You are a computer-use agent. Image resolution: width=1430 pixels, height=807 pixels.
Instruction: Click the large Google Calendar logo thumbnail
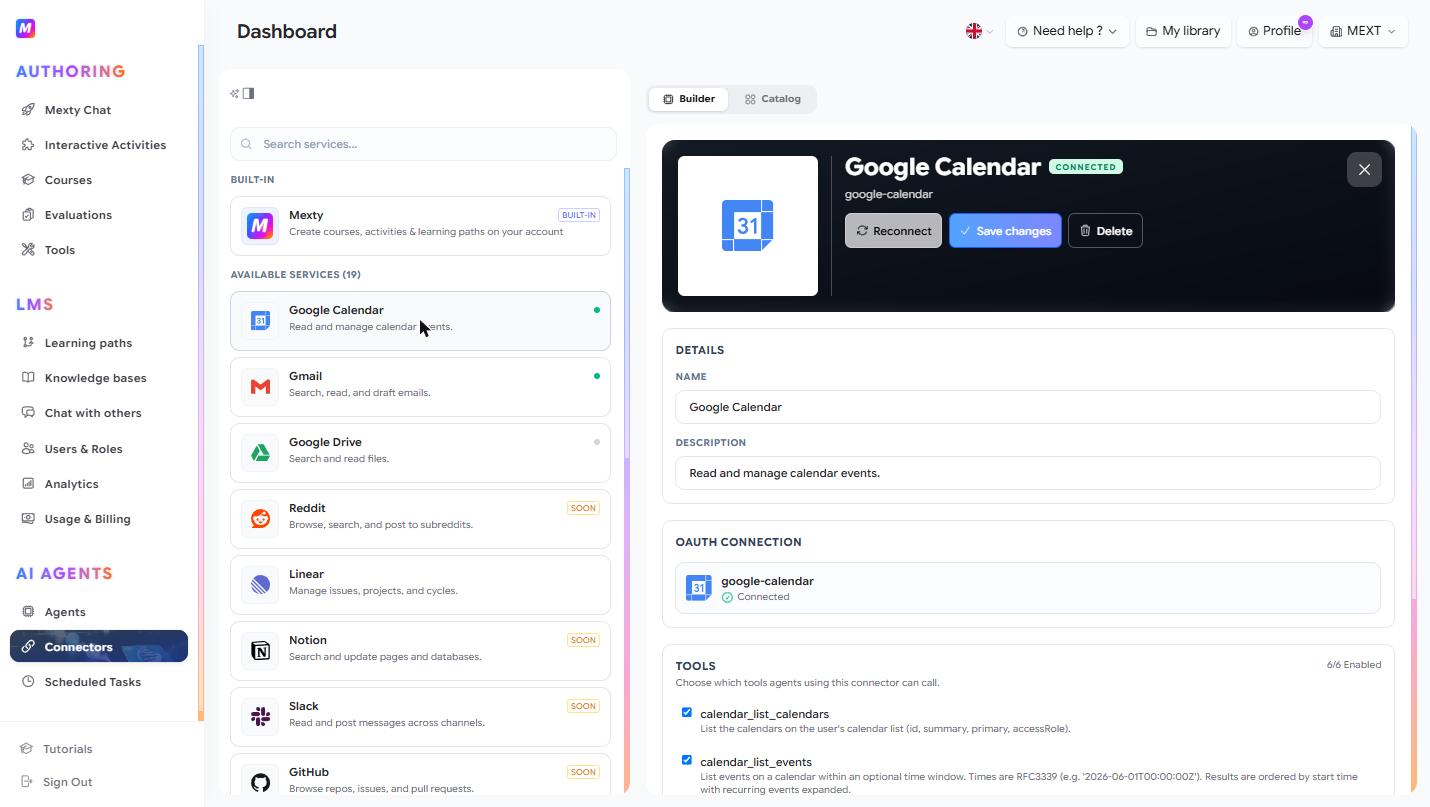click(748, 226)
